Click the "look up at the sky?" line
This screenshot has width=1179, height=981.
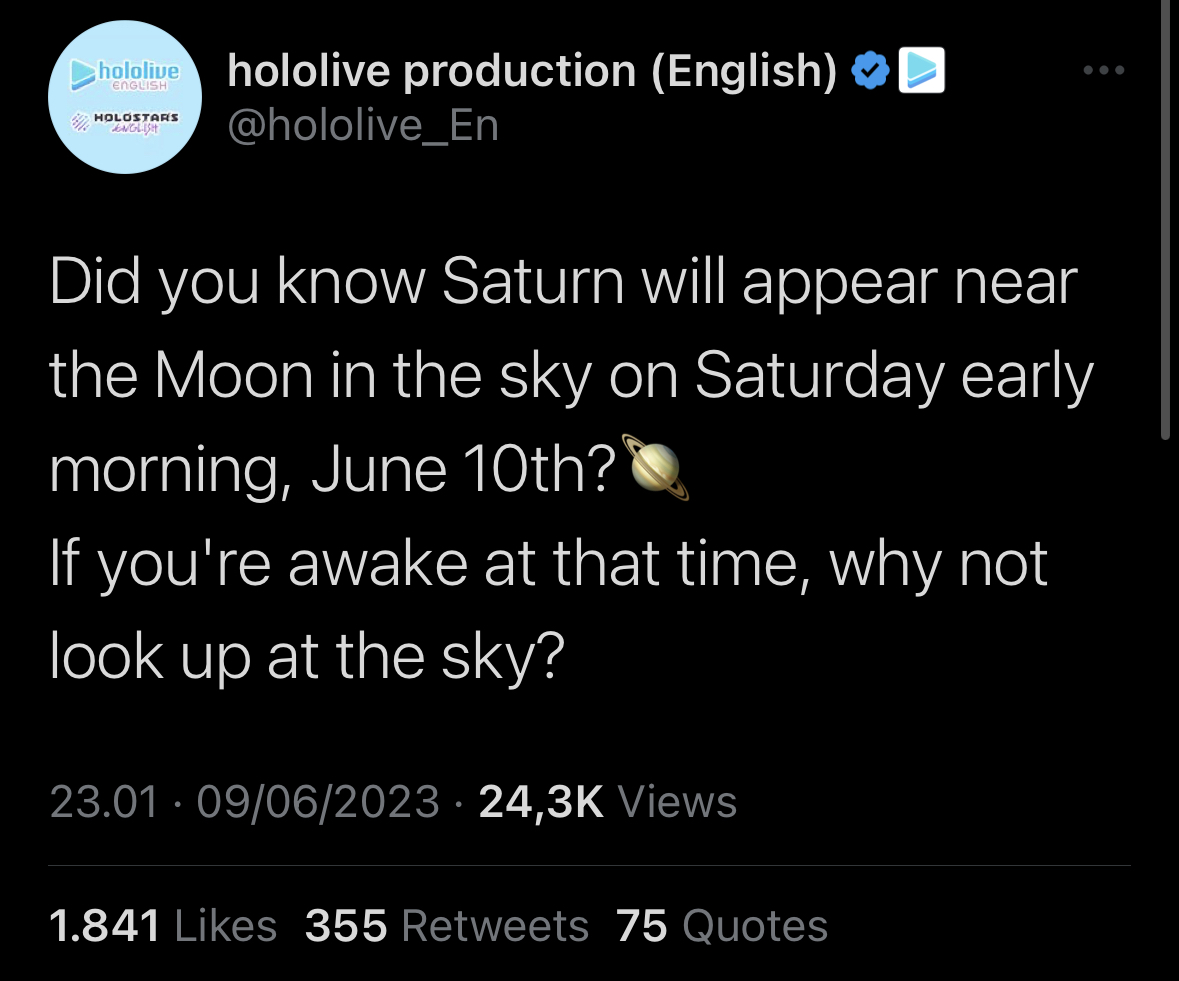click(x=307, y=656)
